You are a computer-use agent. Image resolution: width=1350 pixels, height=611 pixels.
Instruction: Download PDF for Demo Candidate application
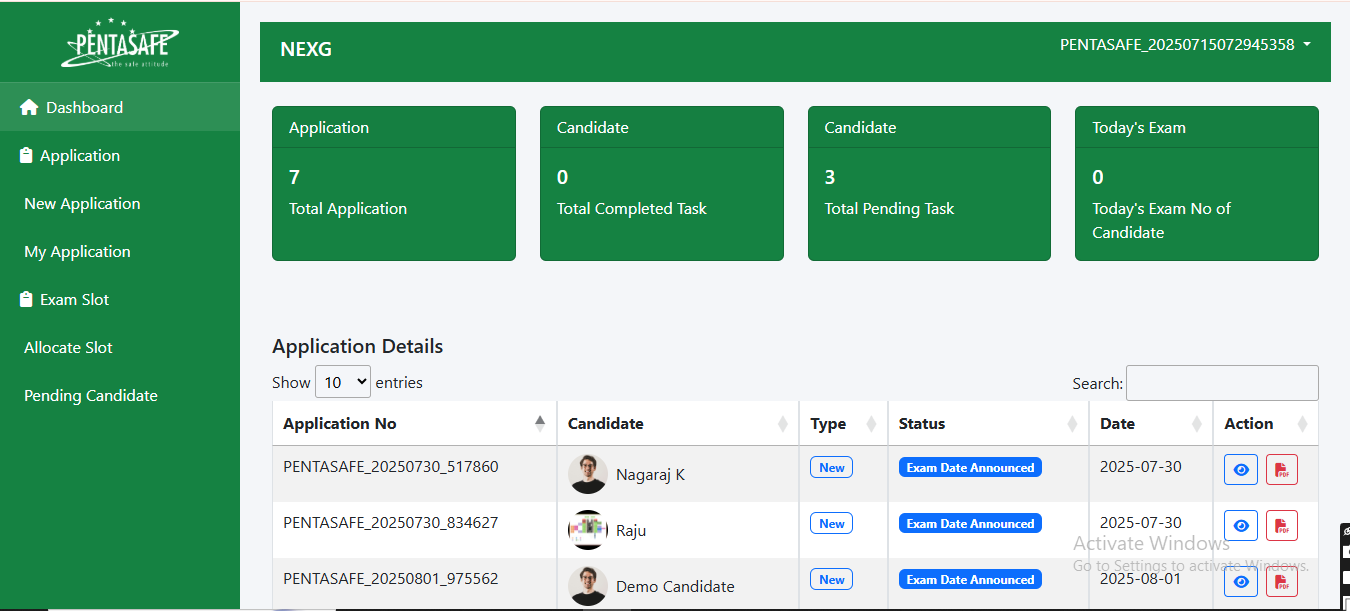click(1281, 582)
